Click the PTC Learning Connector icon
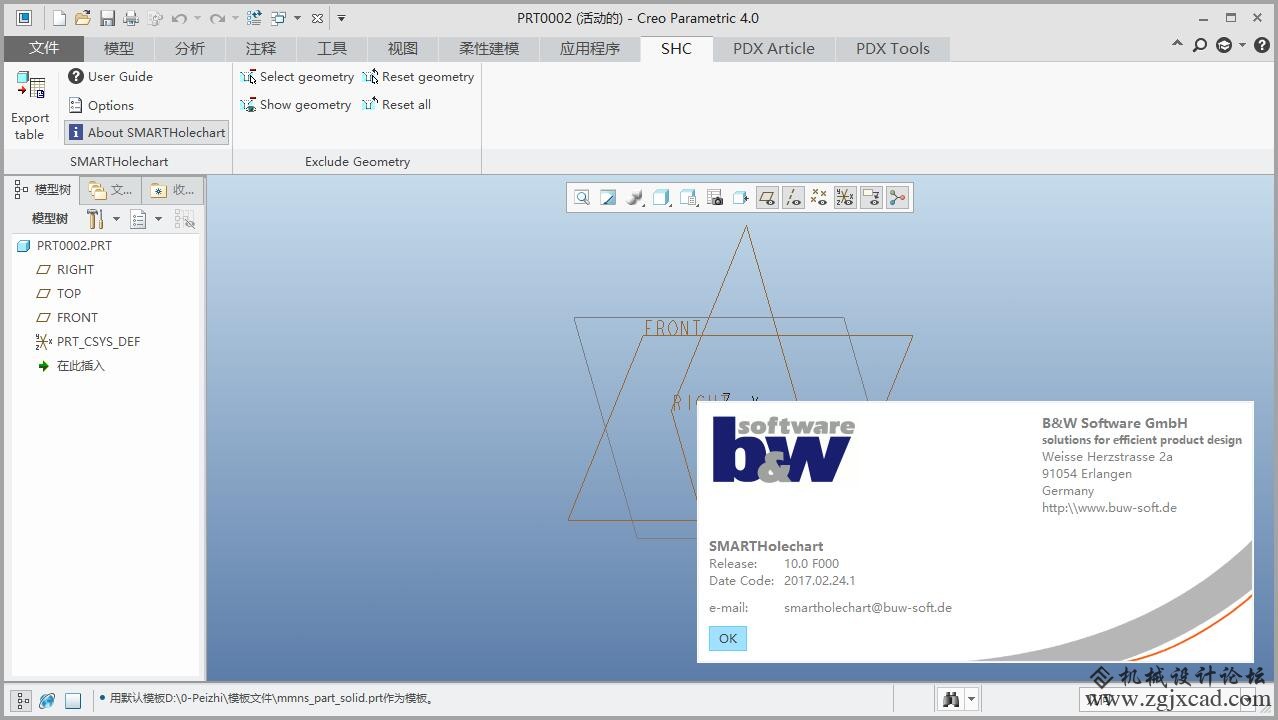1278x720 pixels. coord(1224,45)
